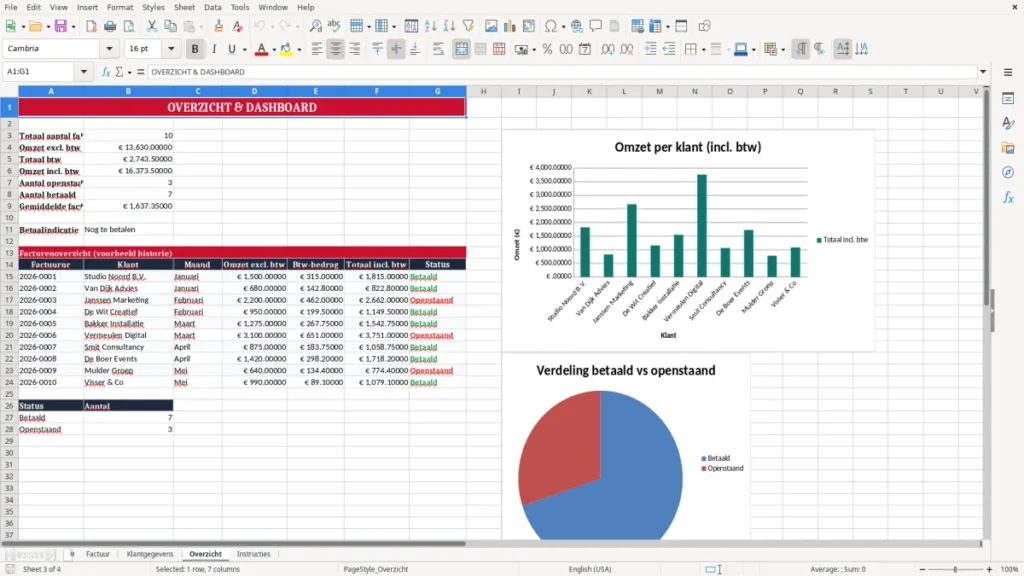The width and height of the screenshot is (1024, 576).
Task: Switch to the Klantgegevens sheet tab
Action: click(150, 554)
